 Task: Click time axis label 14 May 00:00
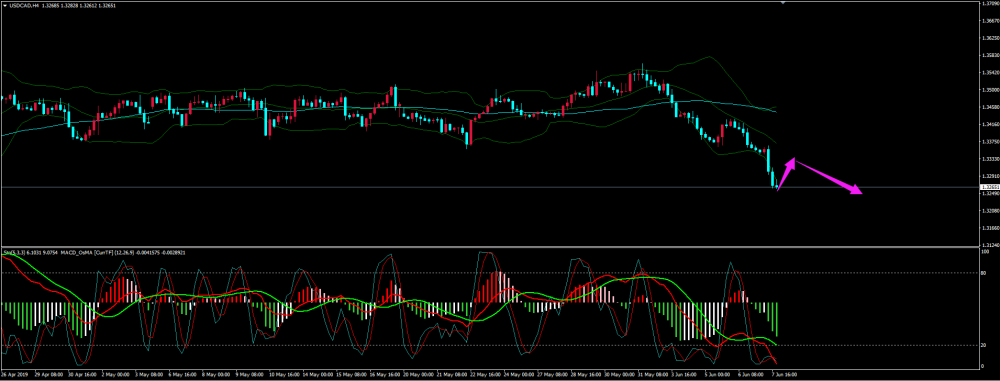(x=318, y=375)
